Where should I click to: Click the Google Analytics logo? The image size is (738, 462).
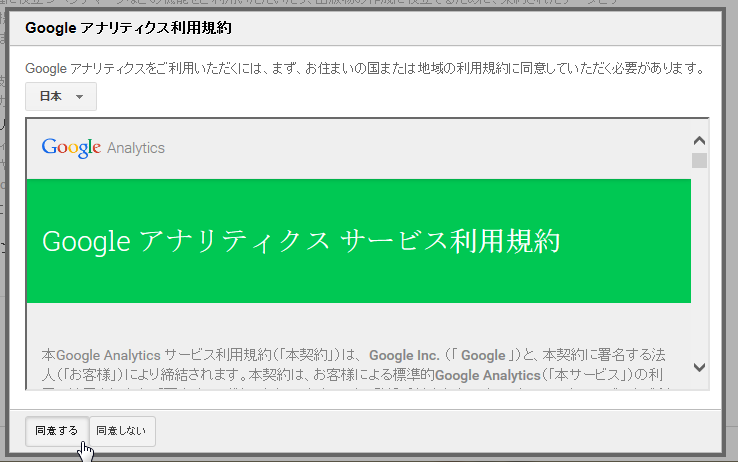tap(103, 148)
